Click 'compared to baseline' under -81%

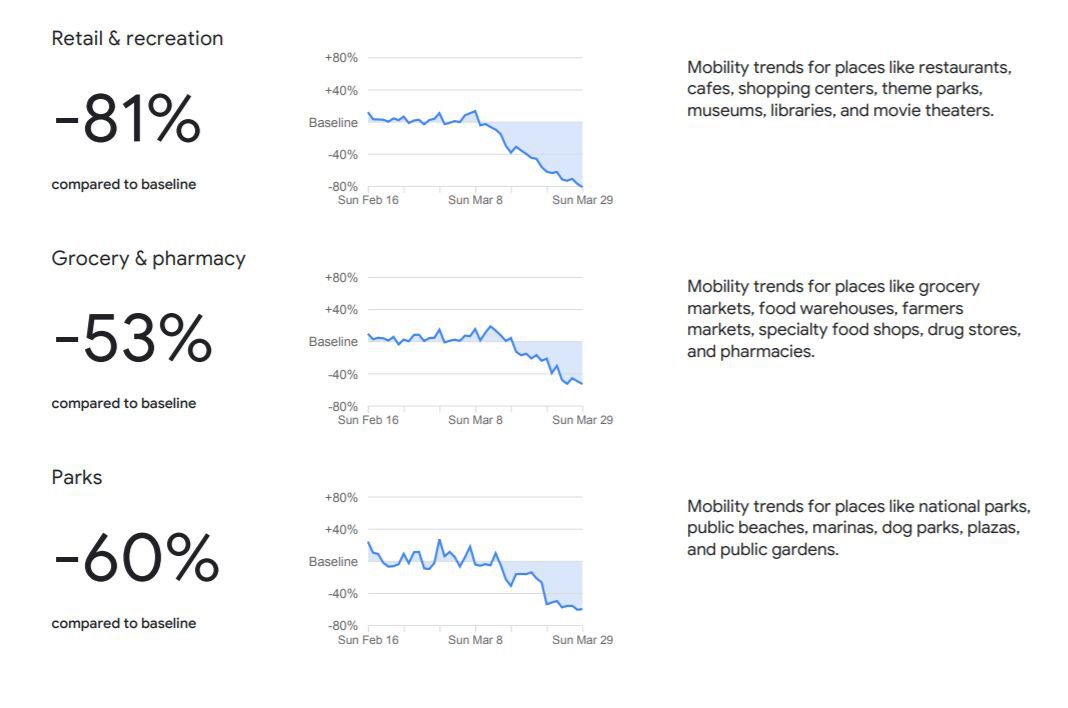coord(124,184)
